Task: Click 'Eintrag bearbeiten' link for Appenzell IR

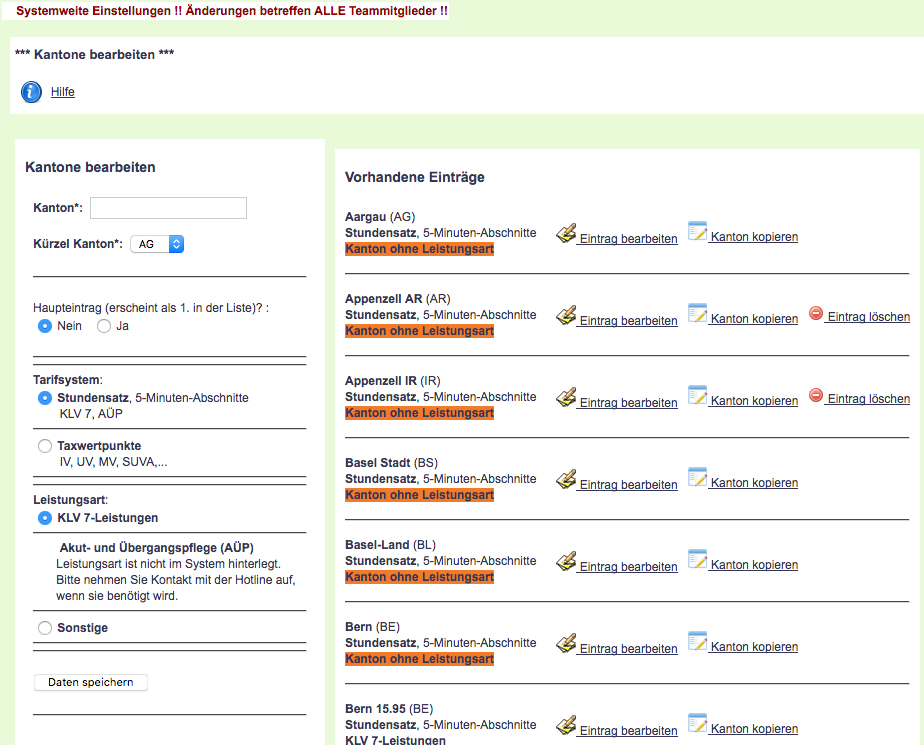Action: click(628, 403)
